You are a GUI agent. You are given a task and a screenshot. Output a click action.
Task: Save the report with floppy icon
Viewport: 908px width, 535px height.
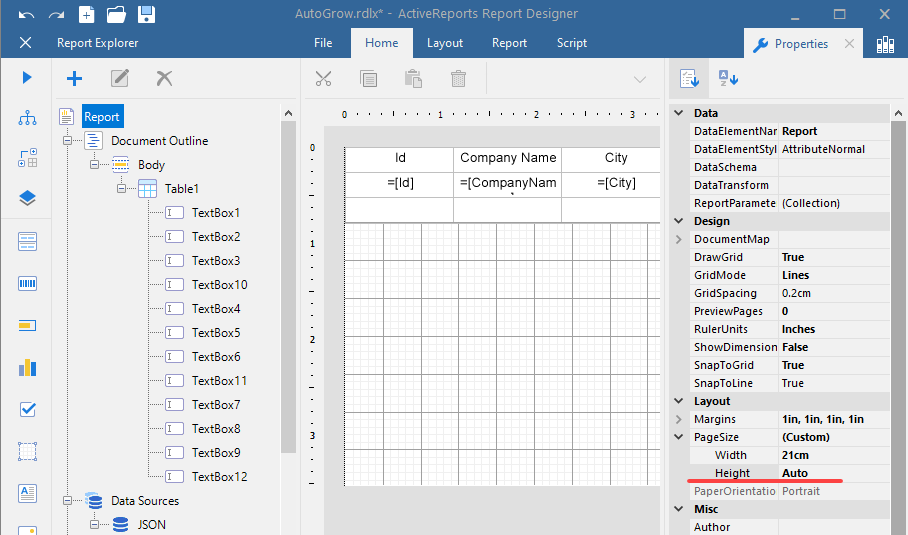[147, 14]
